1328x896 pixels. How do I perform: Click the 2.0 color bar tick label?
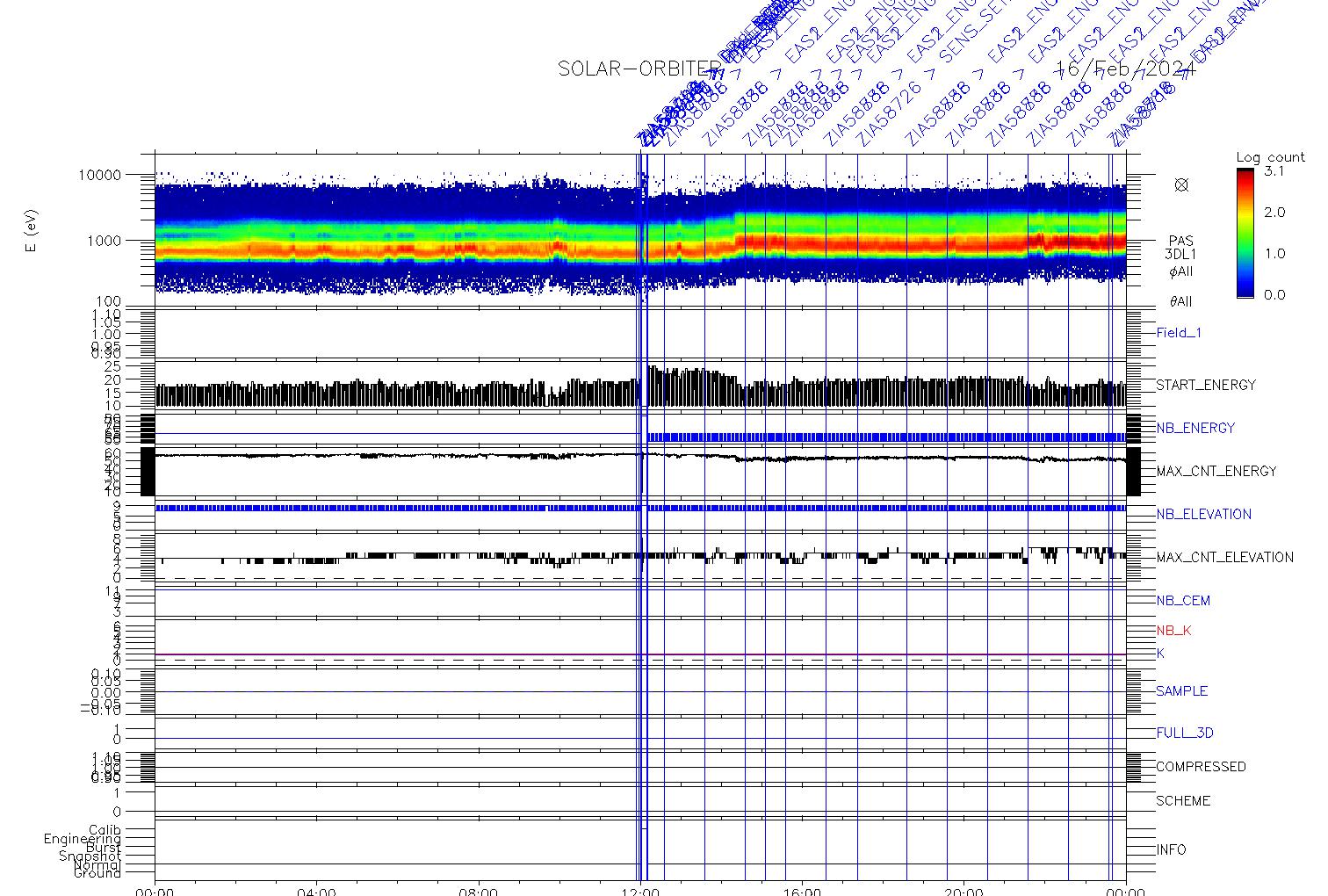click(x=1274, y=213)
